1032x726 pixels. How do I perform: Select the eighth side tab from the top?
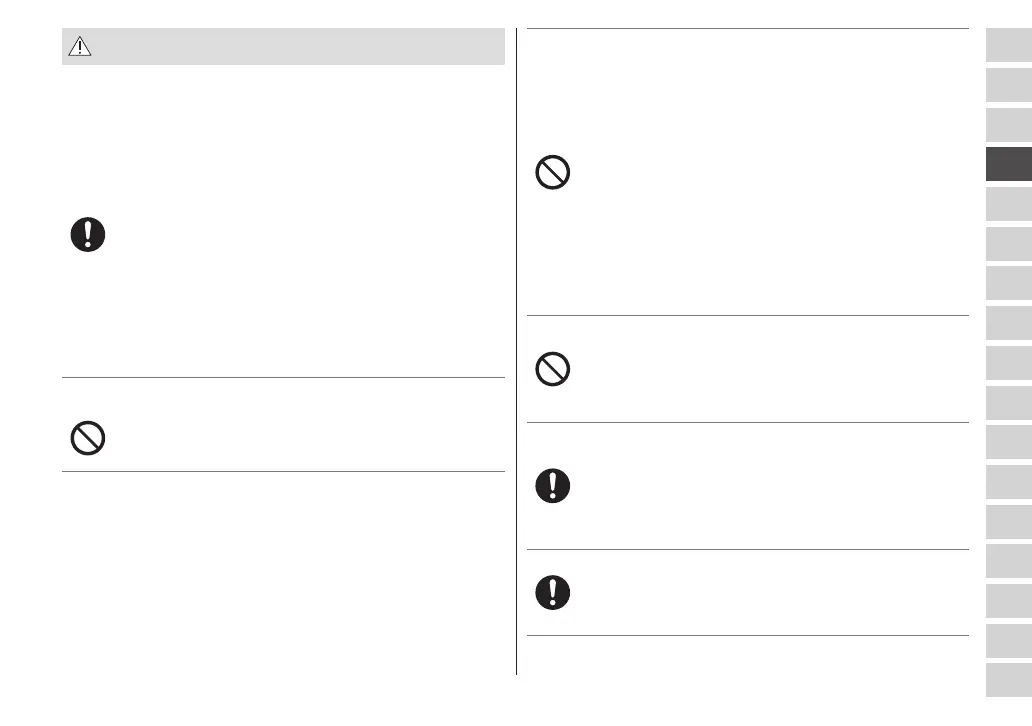pyautogui.click(x=1008, y=324)
